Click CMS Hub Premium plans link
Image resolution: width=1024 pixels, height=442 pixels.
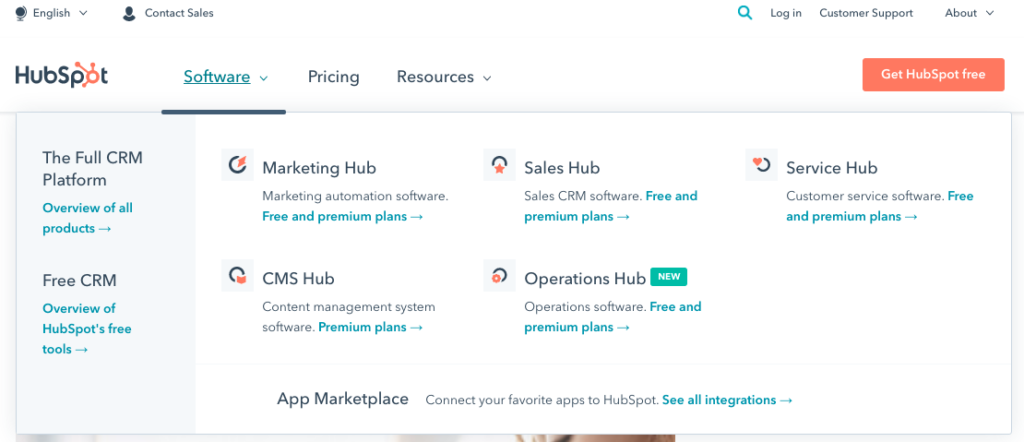[x=370, y=327]
